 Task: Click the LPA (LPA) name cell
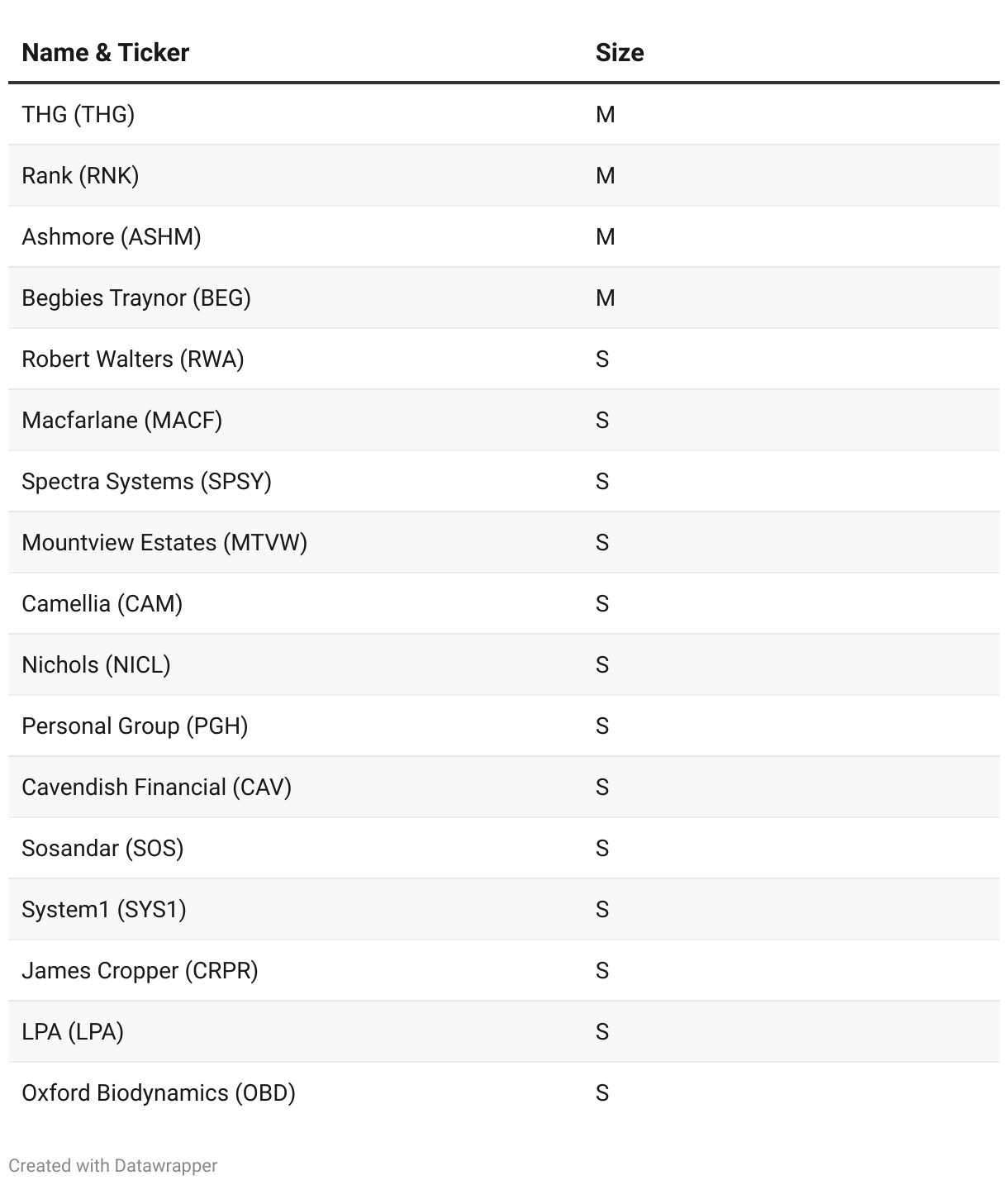[73, 1031]
